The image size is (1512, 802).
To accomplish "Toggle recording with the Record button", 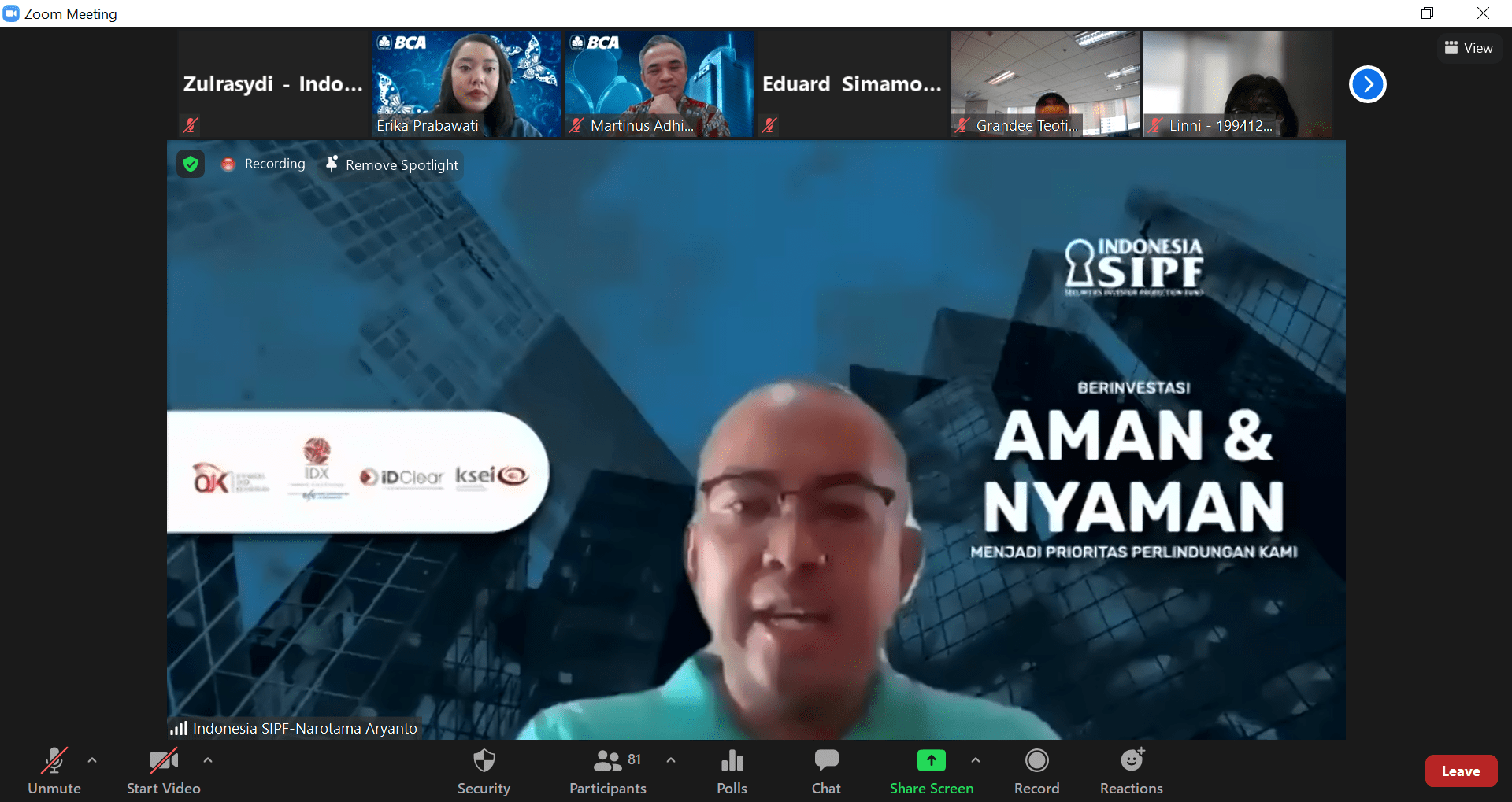I will click(x=1036, y=771).
